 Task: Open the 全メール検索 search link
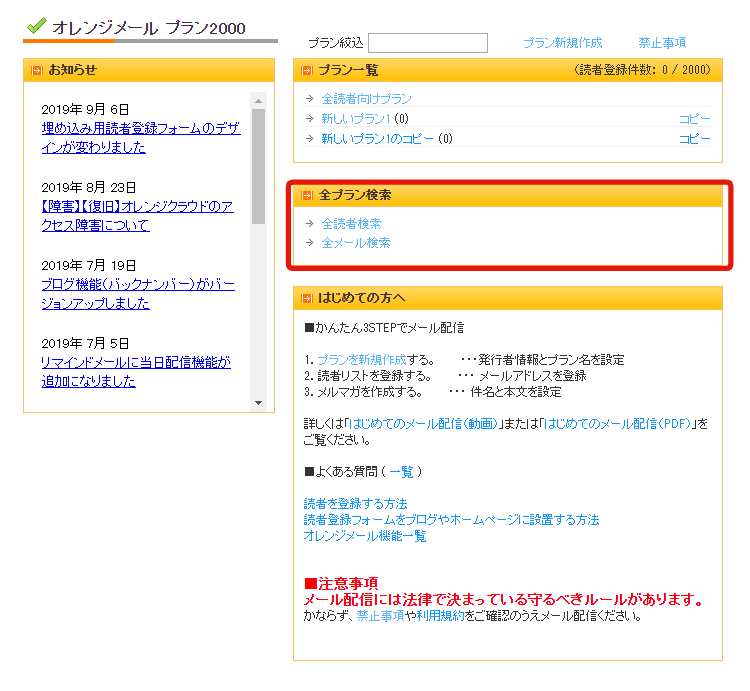click(x=356, y=243)
